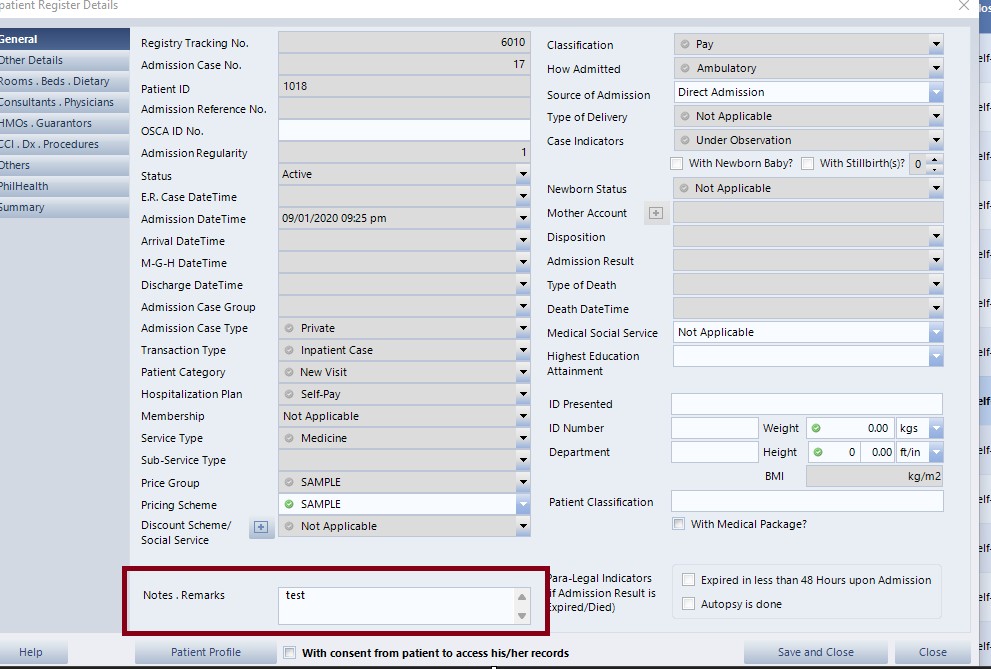
Task: Tick the Autopsy is done checkbox
Action: [x=688, y=604]
